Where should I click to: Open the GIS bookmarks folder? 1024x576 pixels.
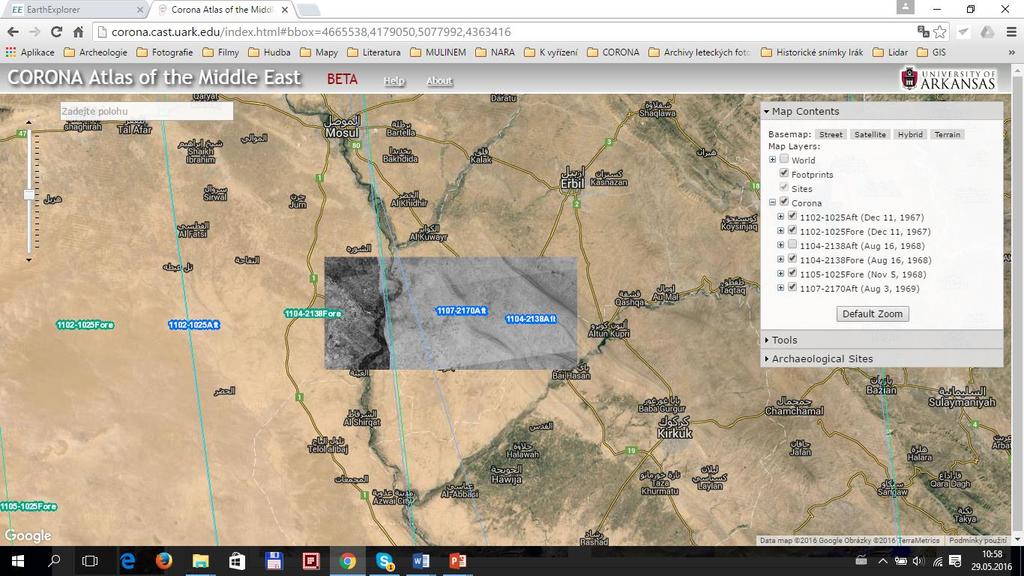(x=932, y=52)
